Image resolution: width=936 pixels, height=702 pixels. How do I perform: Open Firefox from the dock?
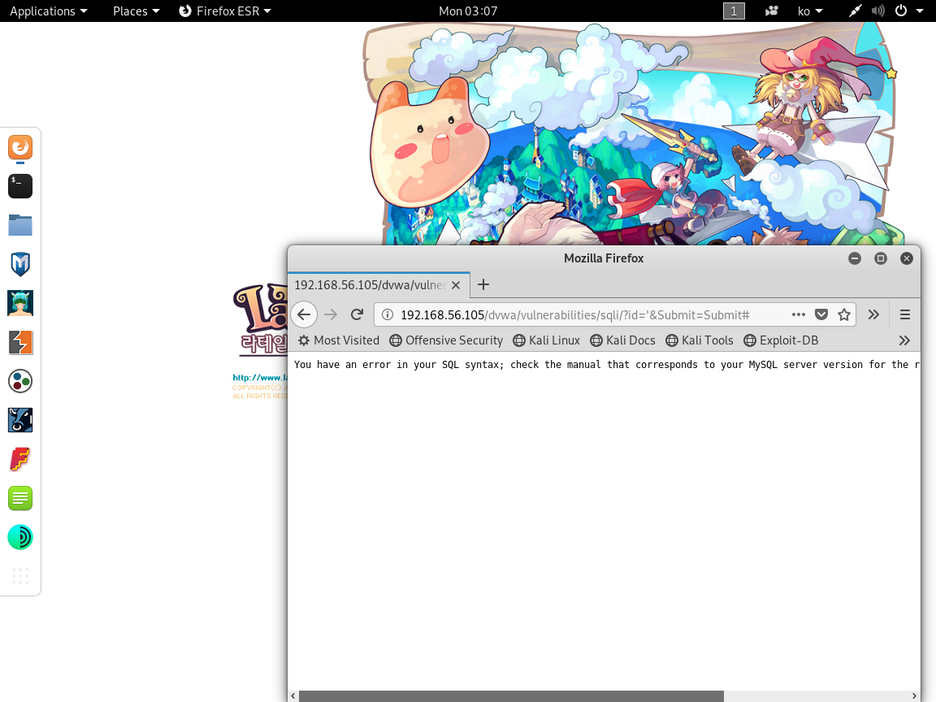(x=20, y=147)
